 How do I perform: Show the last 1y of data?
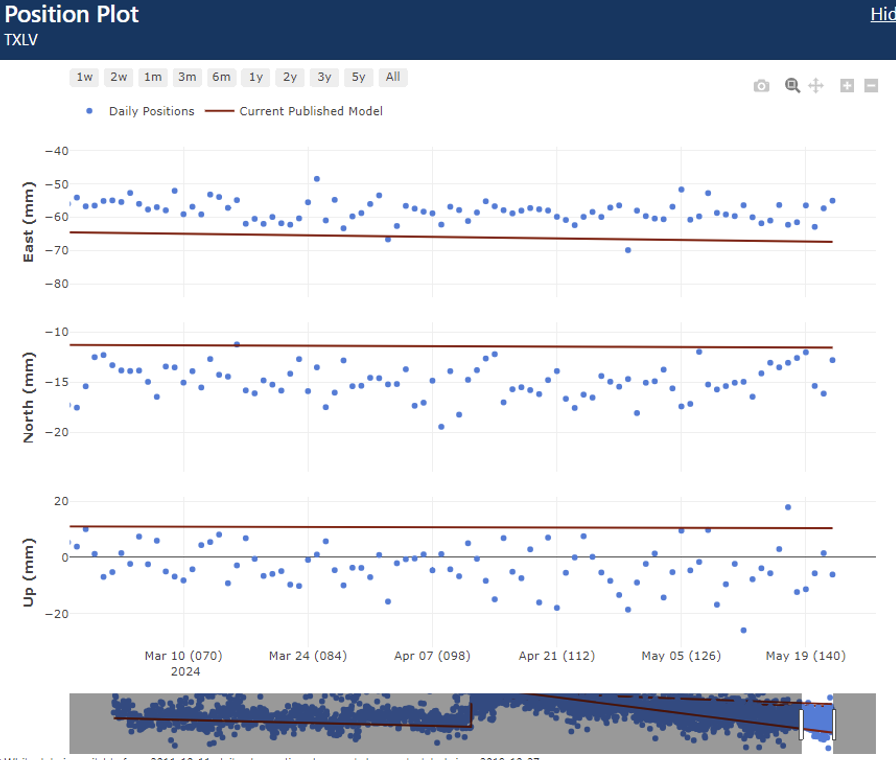tap(256, 77)
